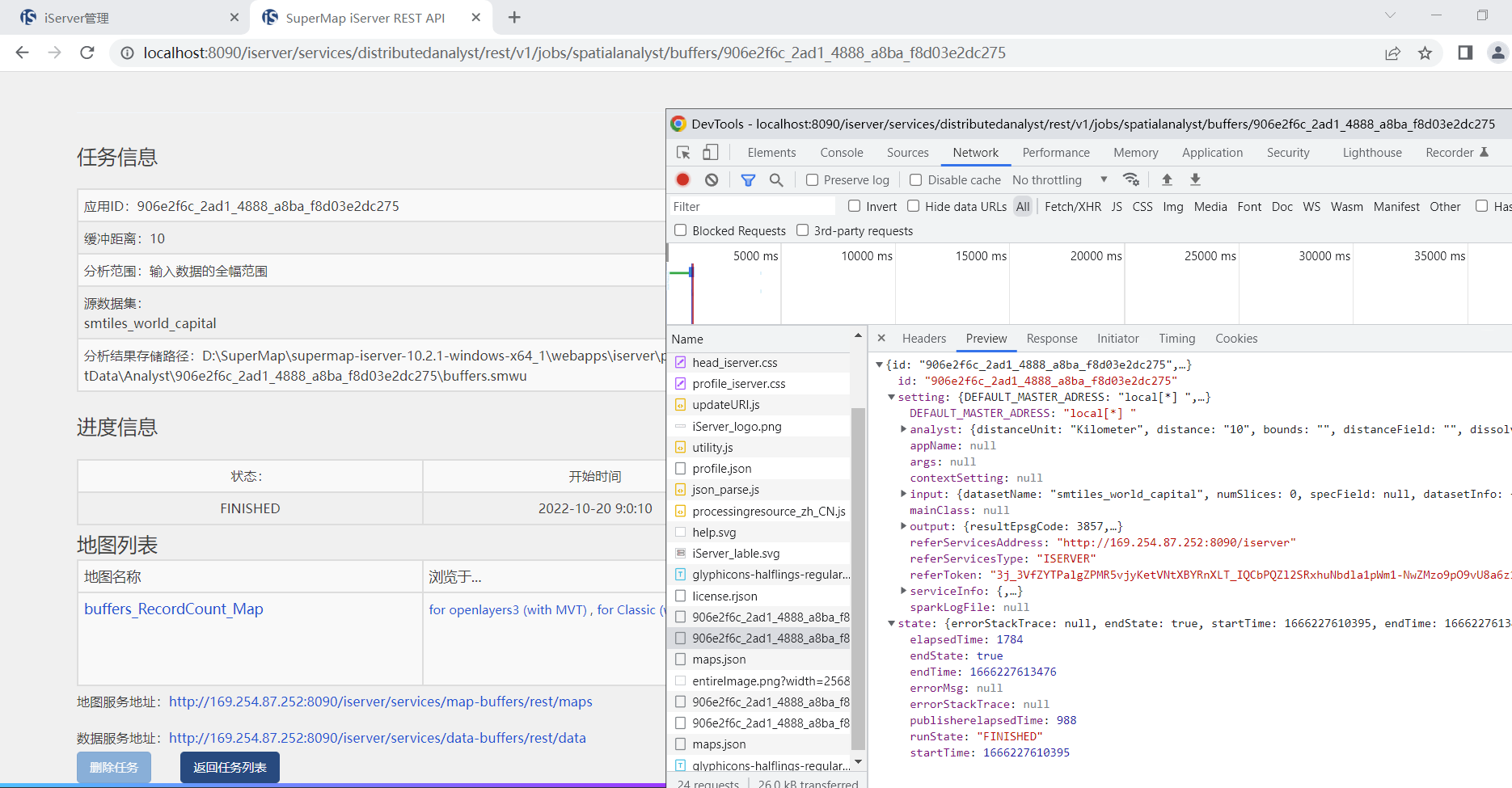This screenshot has height=788, width=1512.
Task: Close the SuperMap iServer REST API tab
Action: [x=476, y=17]
